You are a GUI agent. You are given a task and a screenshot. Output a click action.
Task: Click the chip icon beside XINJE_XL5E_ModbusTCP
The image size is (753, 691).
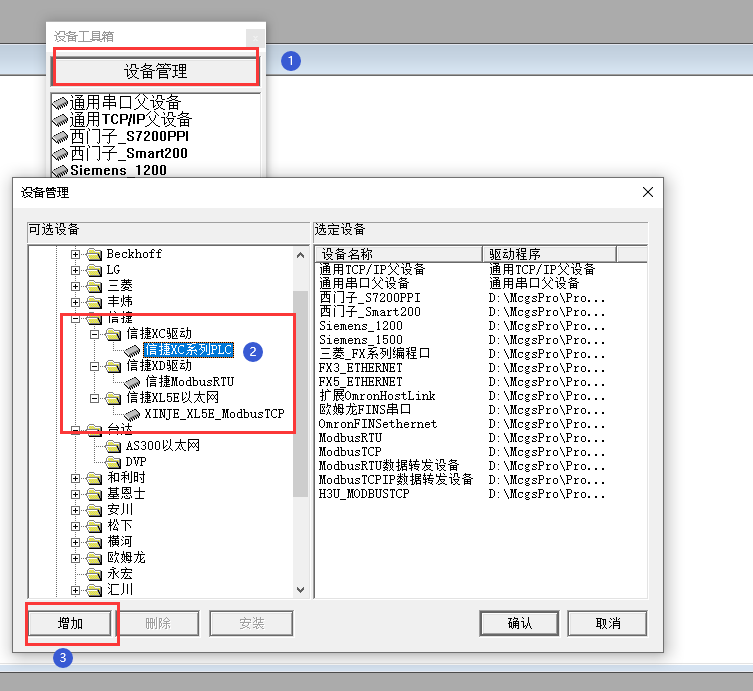pos(132,414)
